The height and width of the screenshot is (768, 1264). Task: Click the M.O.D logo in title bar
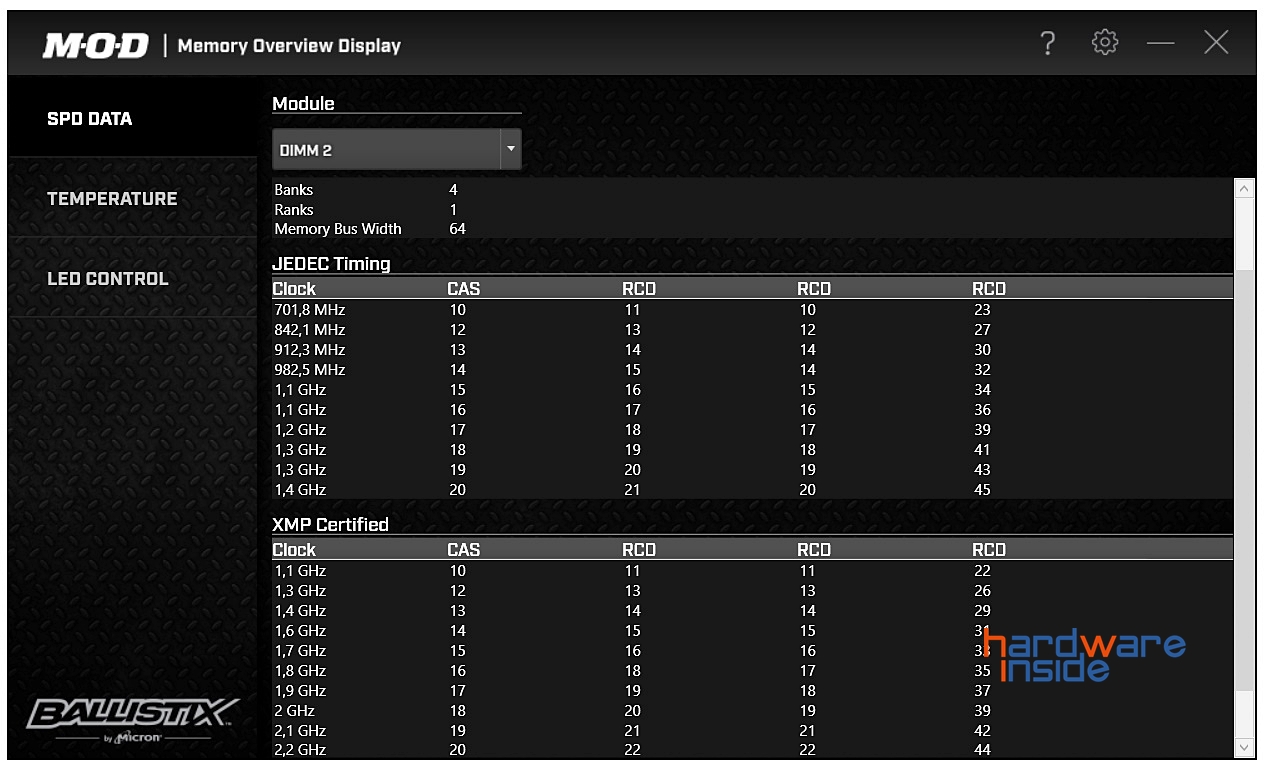click(x=95, y=46)
